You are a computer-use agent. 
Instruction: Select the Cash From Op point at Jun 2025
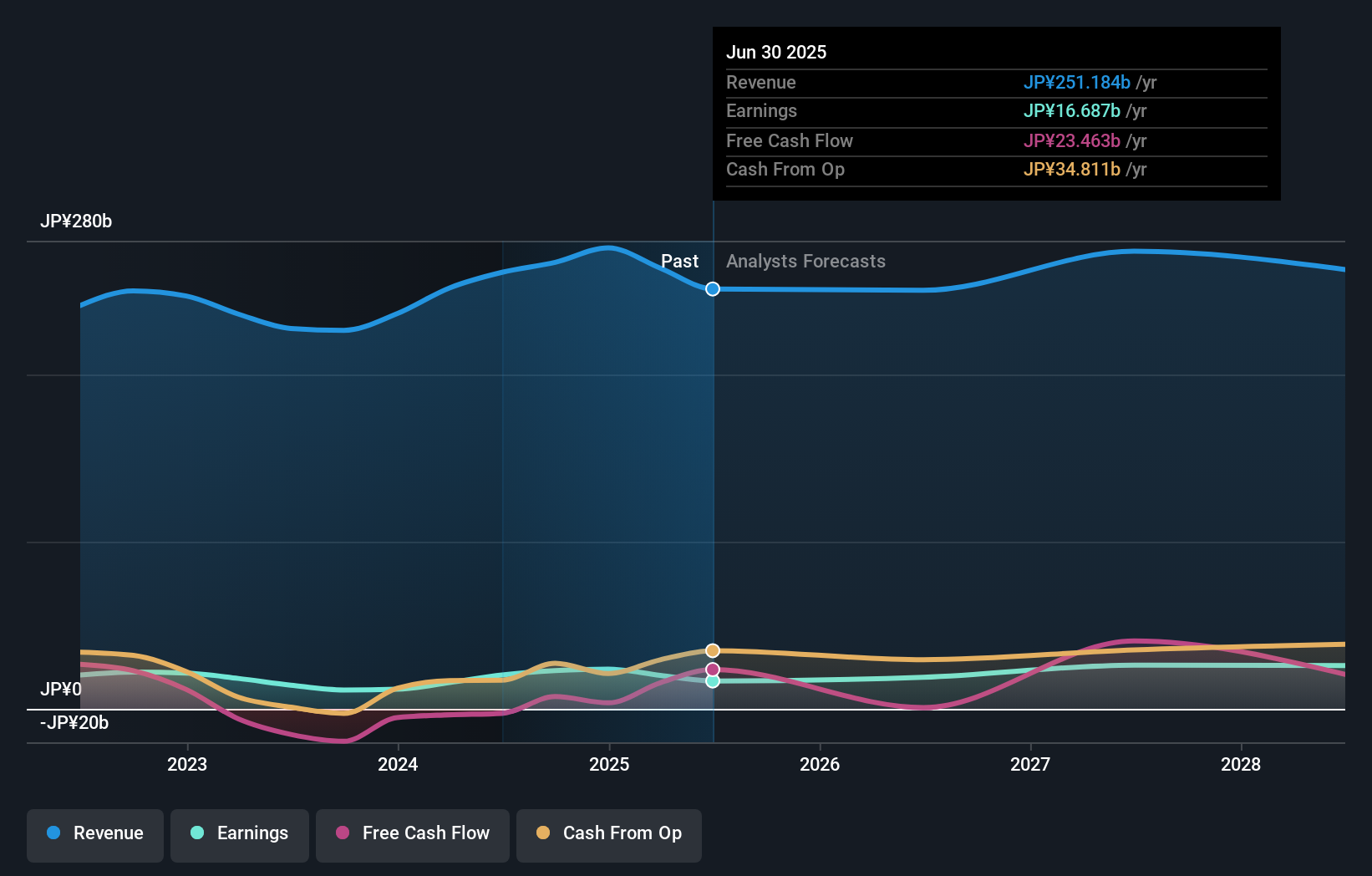coord(713,650)
